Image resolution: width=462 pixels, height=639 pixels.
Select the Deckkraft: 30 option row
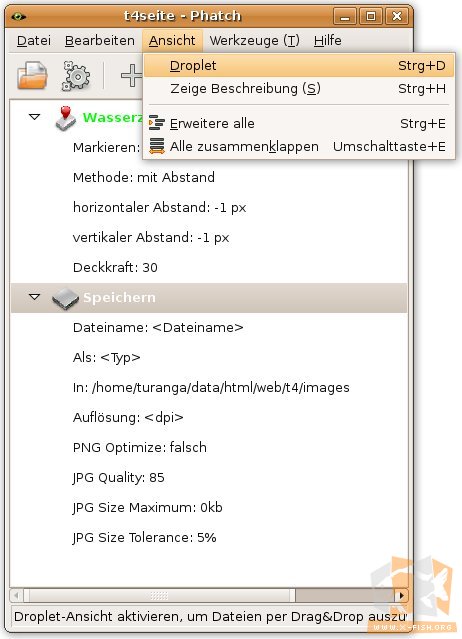pos(209,268)
